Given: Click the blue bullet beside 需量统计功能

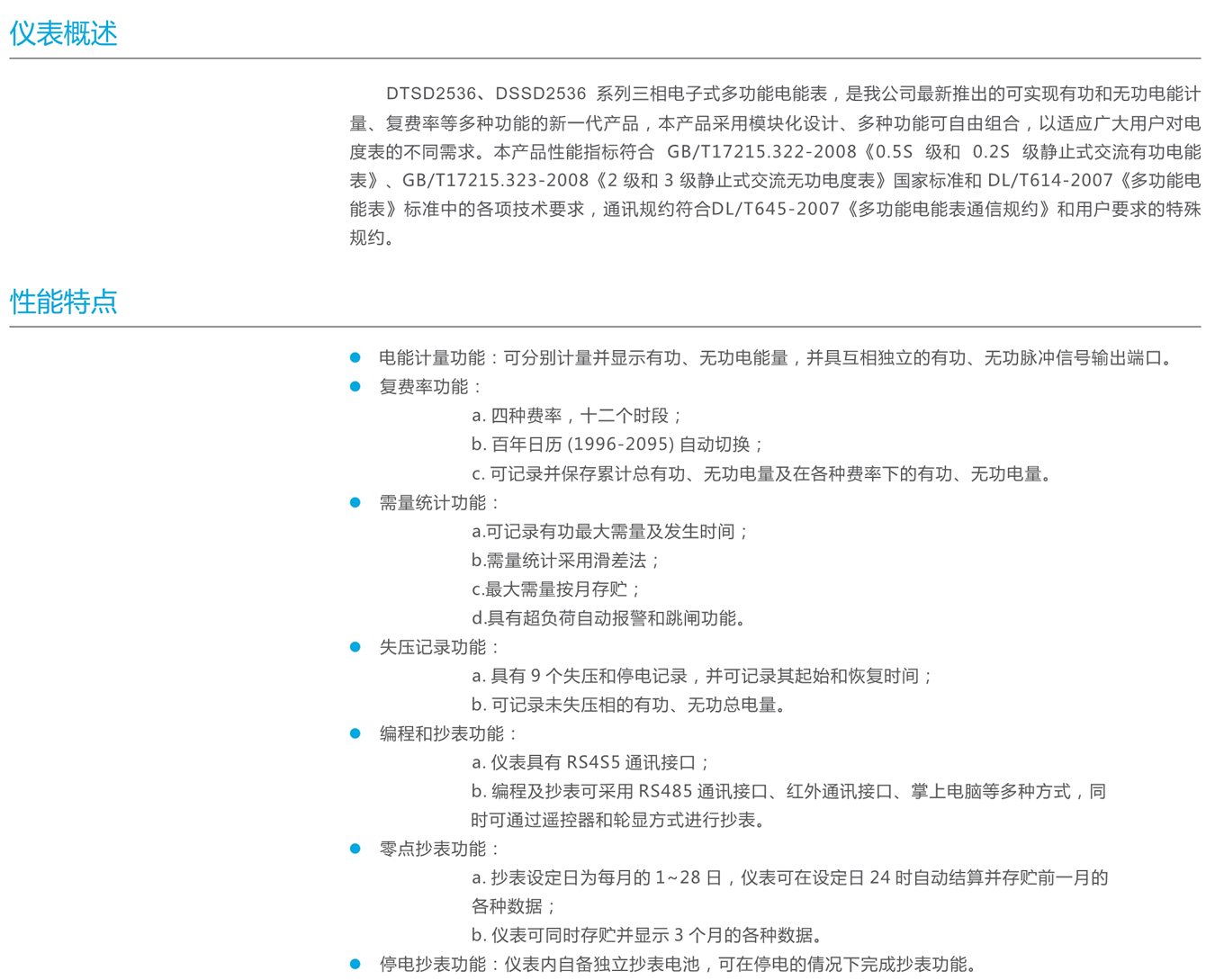Looking at the screenshot, I should 355,503.
